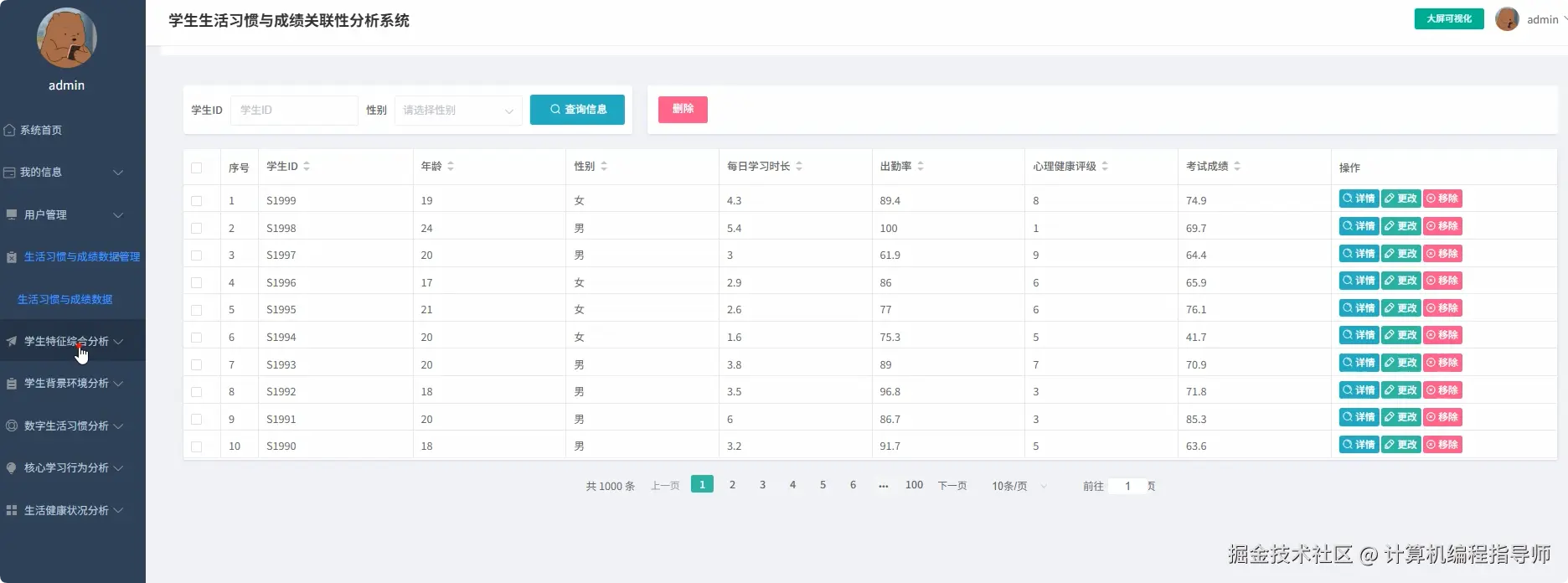Expand the 学生背景环境分析 menu chevron
The image size is (1568, 583).
[118, 384]
